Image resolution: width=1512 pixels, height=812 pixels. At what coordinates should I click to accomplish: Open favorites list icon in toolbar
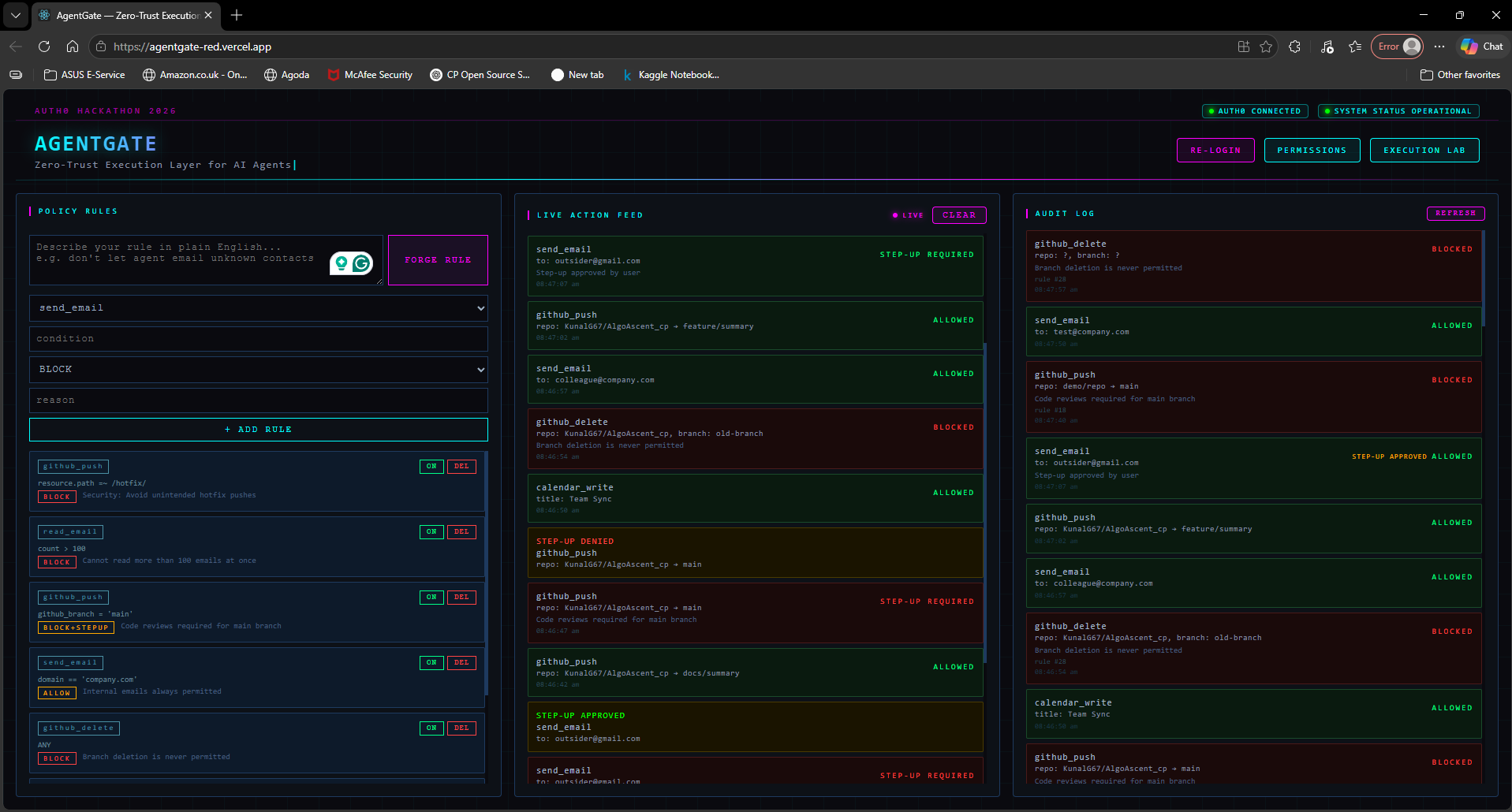click(x=1355, y=47)
